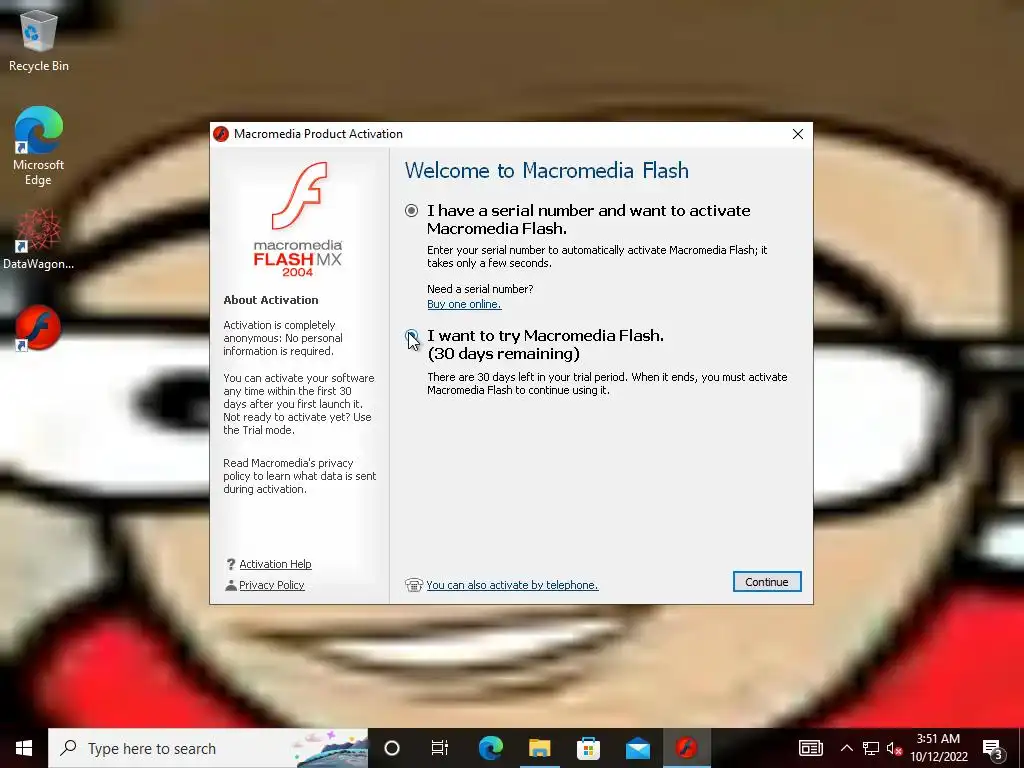Click the Flash taskbar button
The height and width of the screenshot is (768, 1024).
[x=686, y=748]
